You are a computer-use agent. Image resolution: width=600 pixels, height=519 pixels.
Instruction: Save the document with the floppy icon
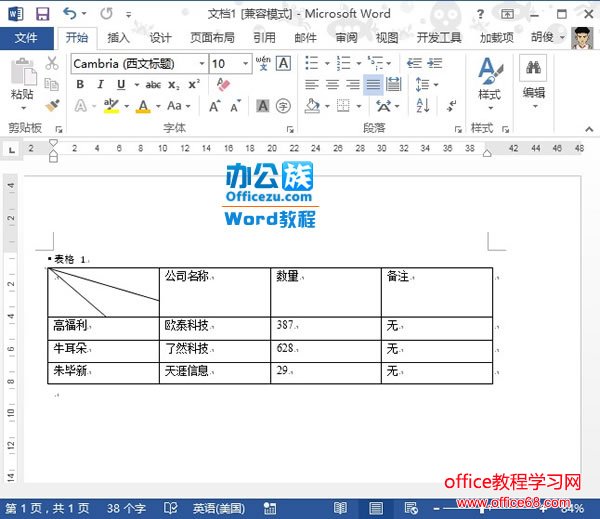click(42, 14)
